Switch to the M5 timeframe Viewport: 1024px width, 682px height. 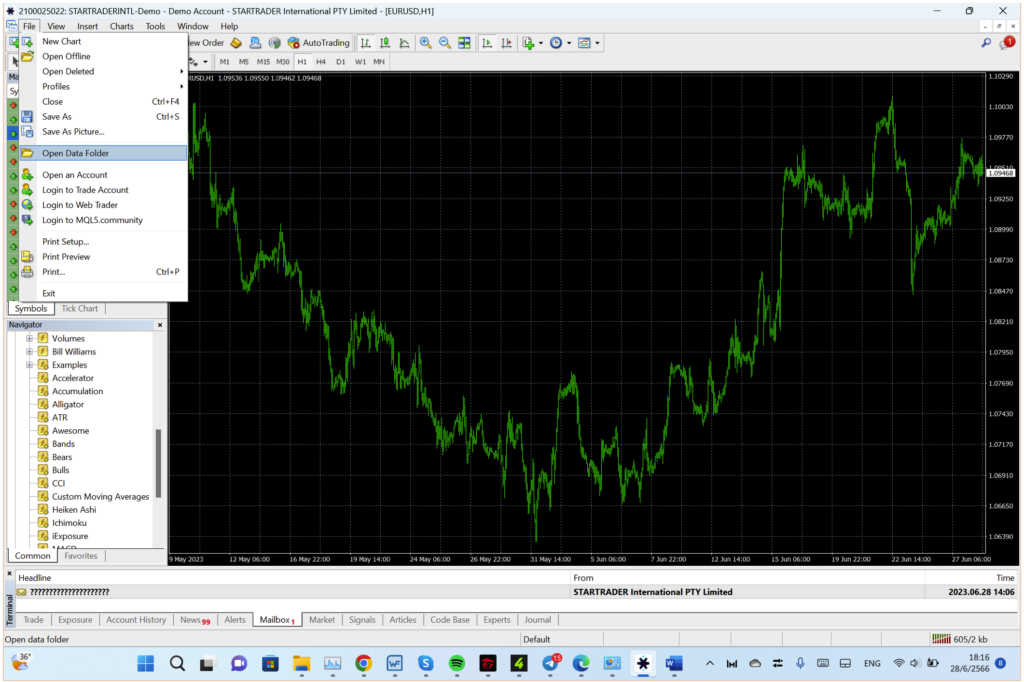[x=244, y=62]
